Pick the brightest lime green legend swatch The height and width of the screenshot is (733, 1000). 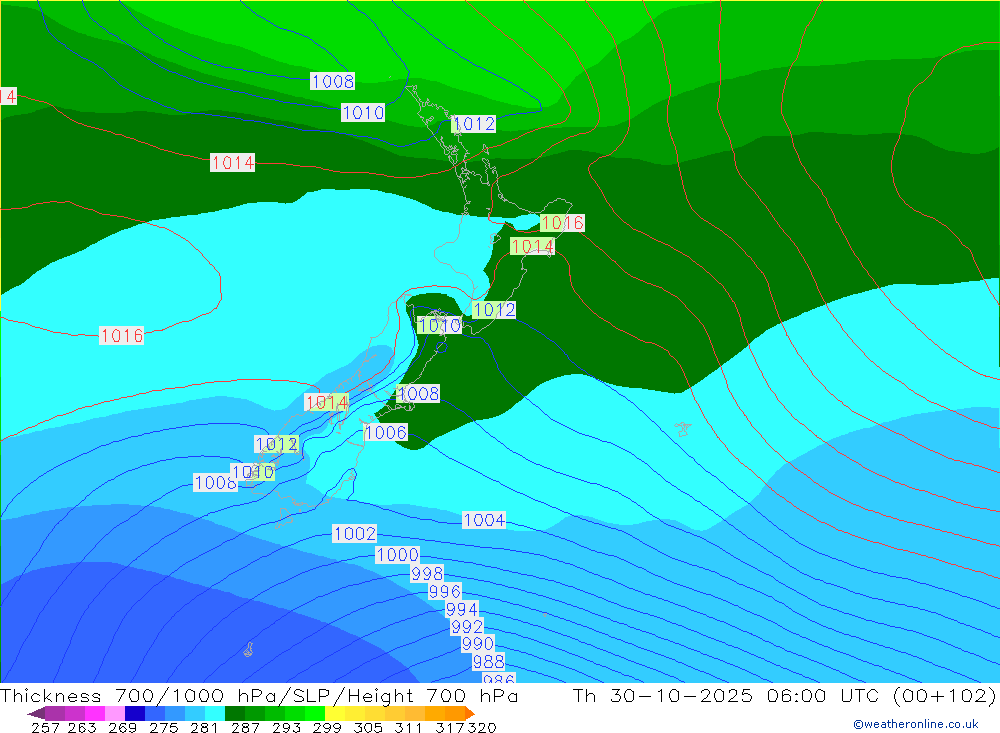click(315, 713)
